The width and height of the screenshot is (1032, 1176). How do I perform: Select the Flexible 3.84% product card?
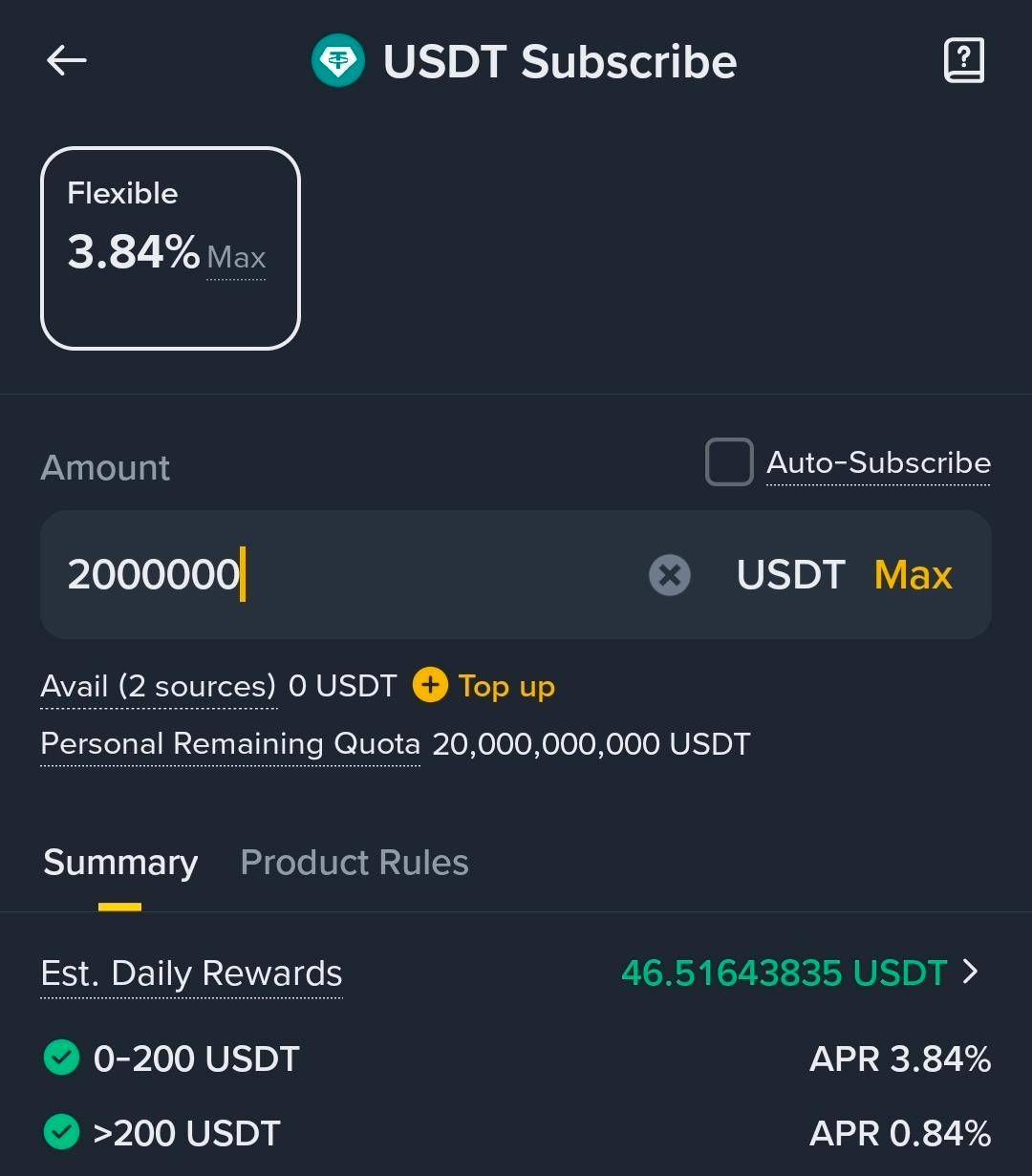pos(170,248)
